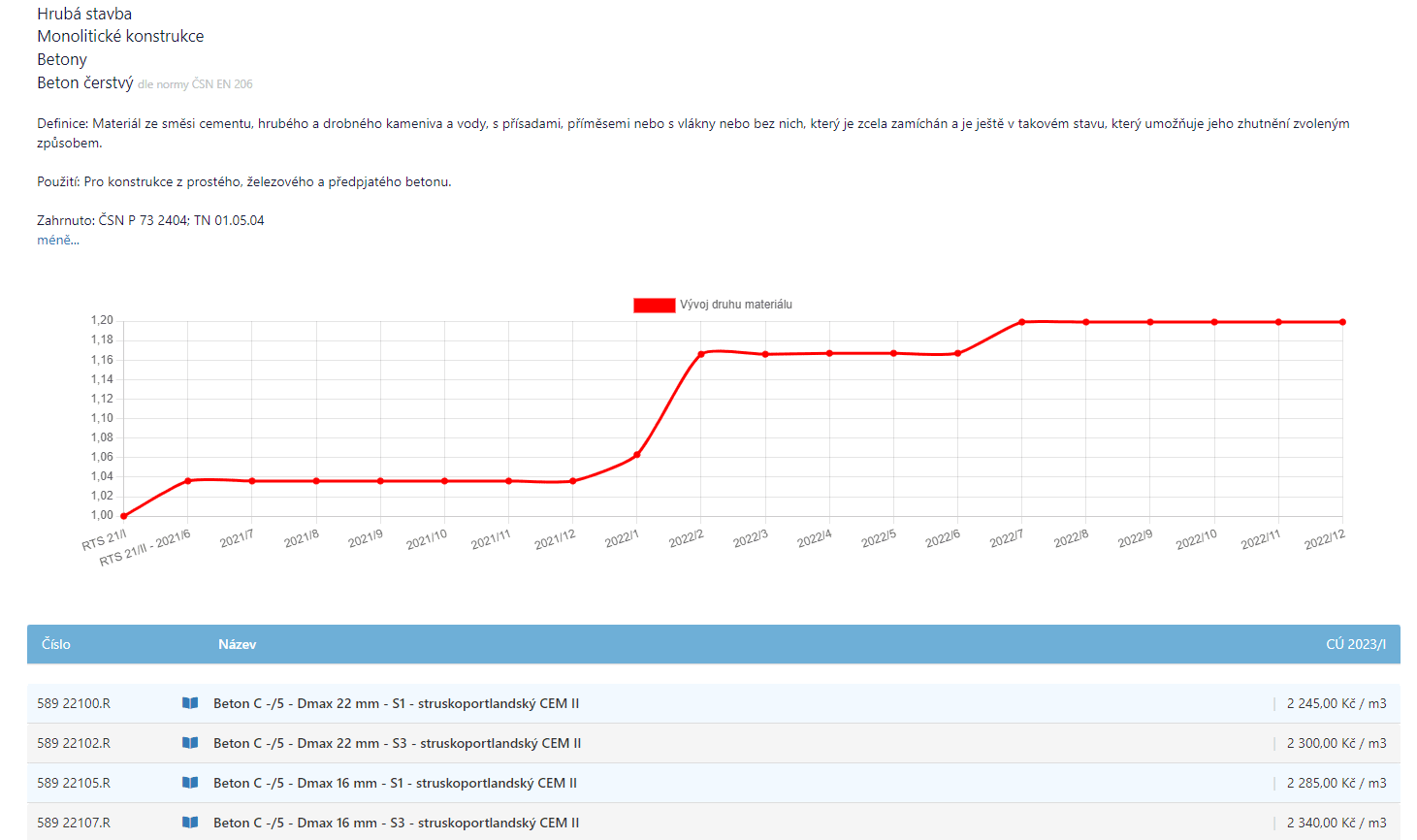The height and width of the screenshot is (840, 1417).
Task: Click the 1,20 y-axis value
Action: 102,320
